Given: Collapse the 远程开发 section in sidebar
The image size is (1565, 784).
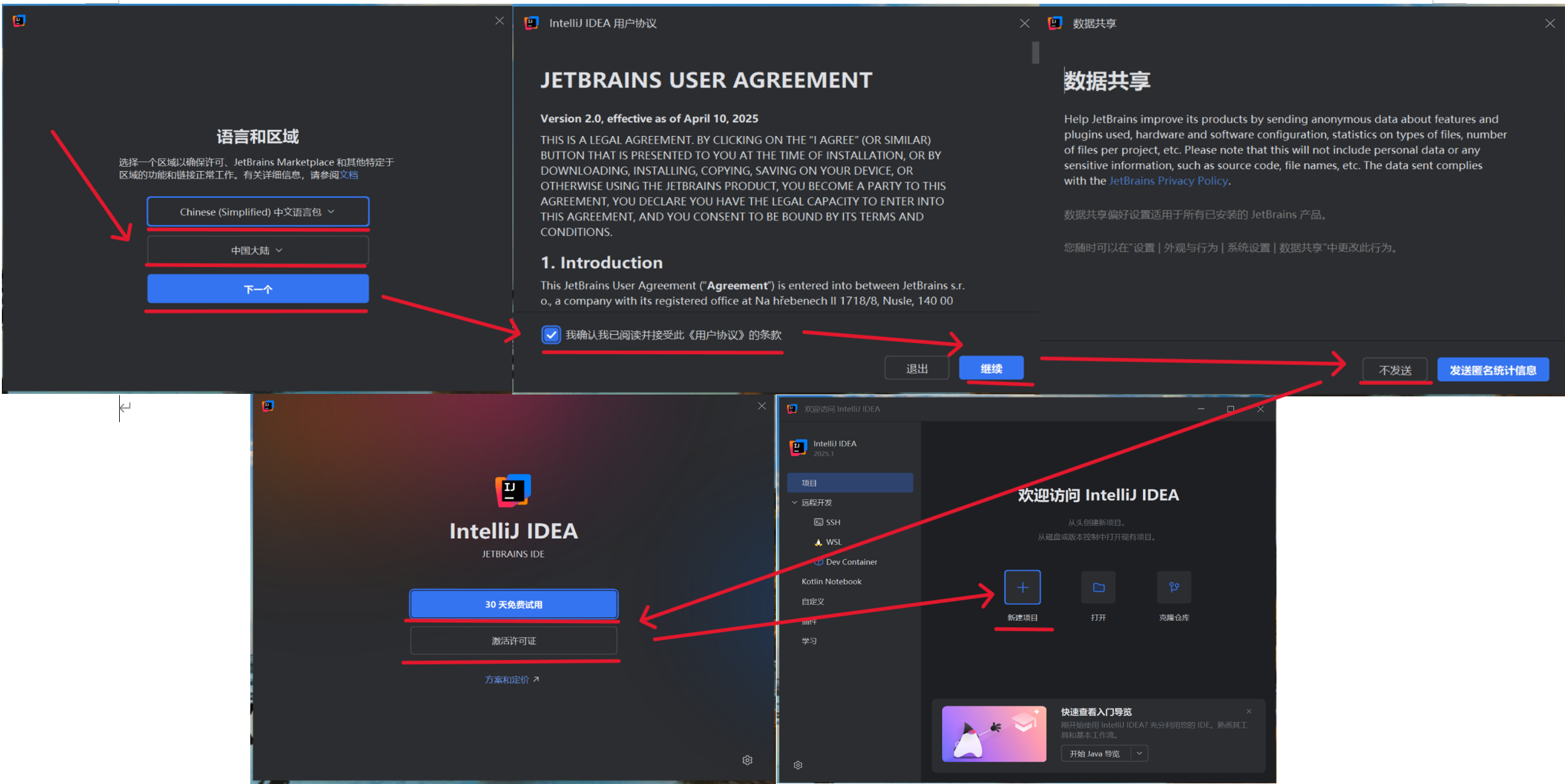Looking at the screenshot, I should click(794, 502).
